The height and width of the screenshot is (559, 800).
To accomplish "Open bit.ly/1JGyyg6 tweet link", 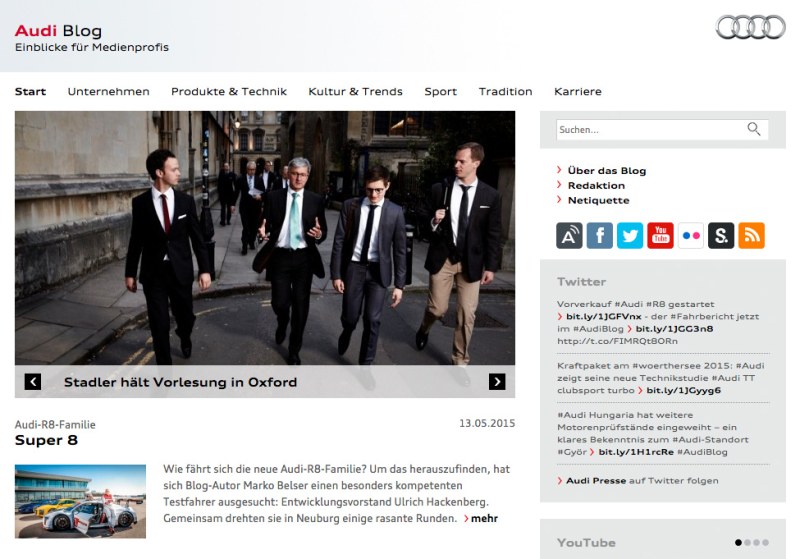I will [683, 390].
